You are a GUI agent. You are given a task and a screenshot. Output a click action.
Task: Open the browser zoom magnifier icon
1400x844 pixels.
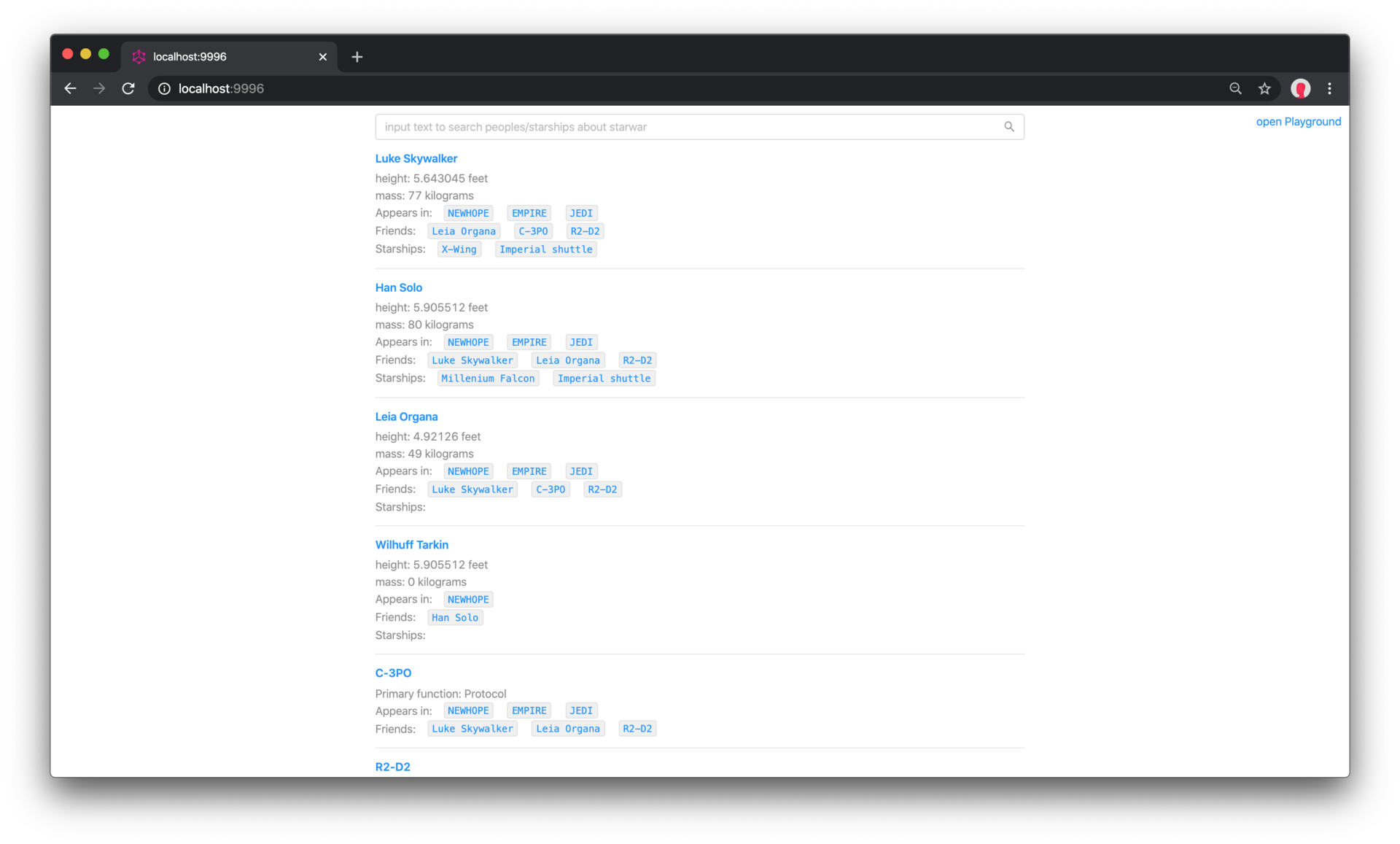1235,88
